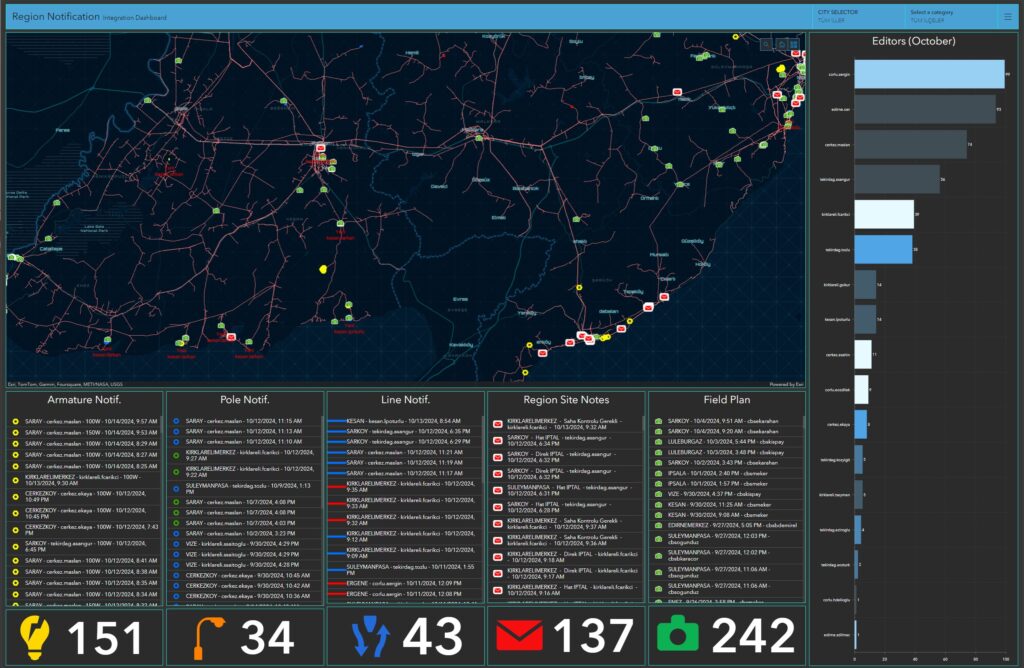Click the 151 armature count indicator

104,638
